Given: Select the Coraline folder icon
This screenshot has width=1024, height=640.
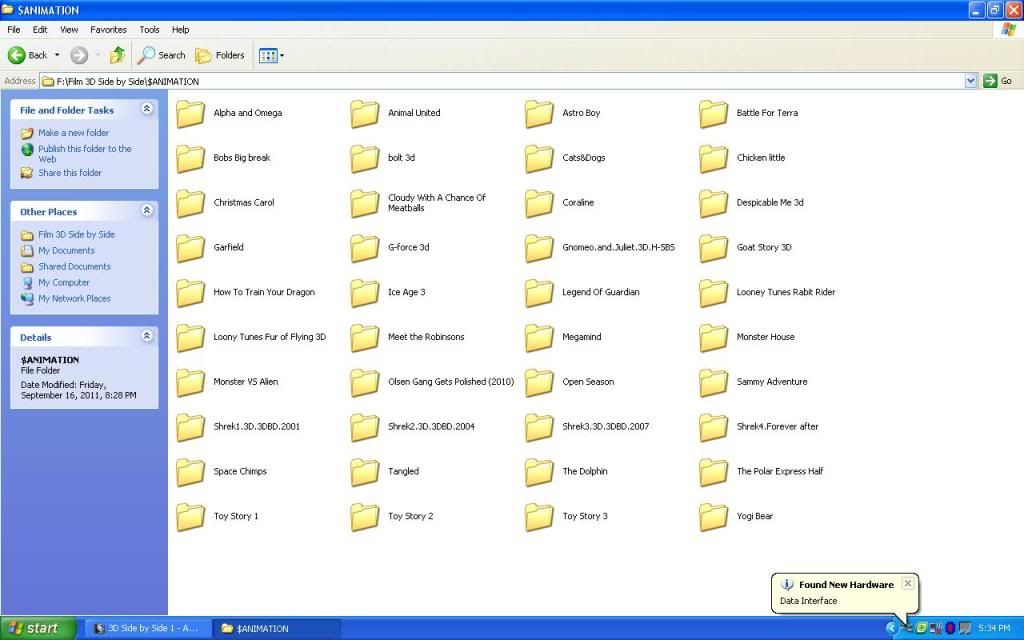Looking at the screenshot, I should (539, 204).
